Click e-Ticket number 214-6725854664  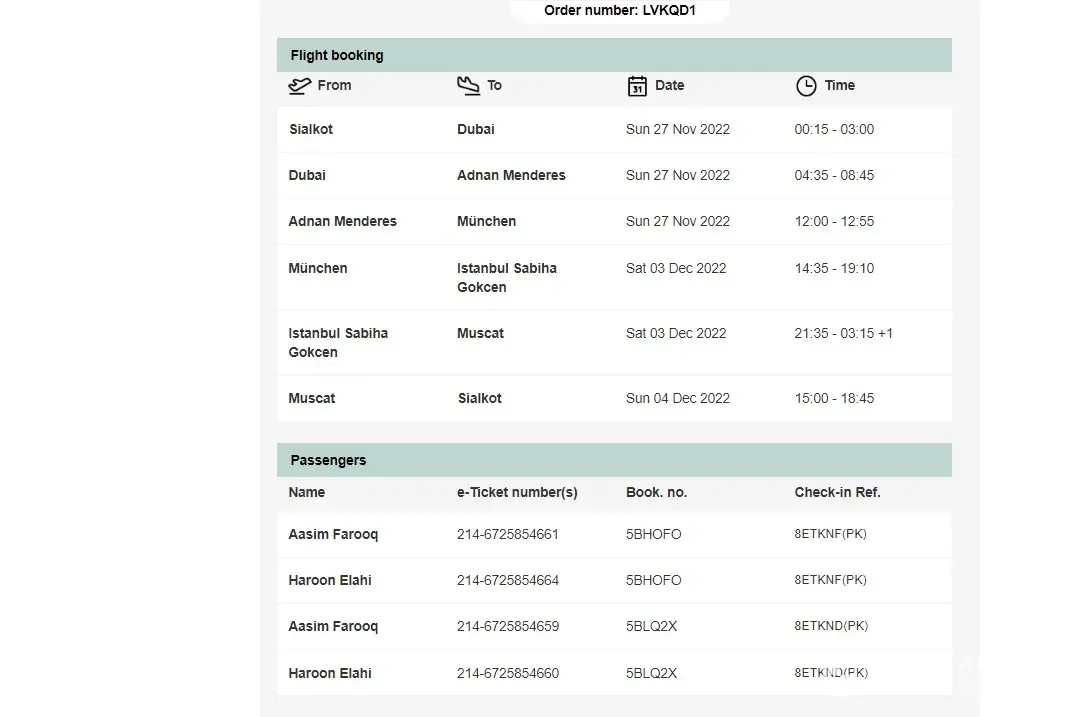coord(508,580)
